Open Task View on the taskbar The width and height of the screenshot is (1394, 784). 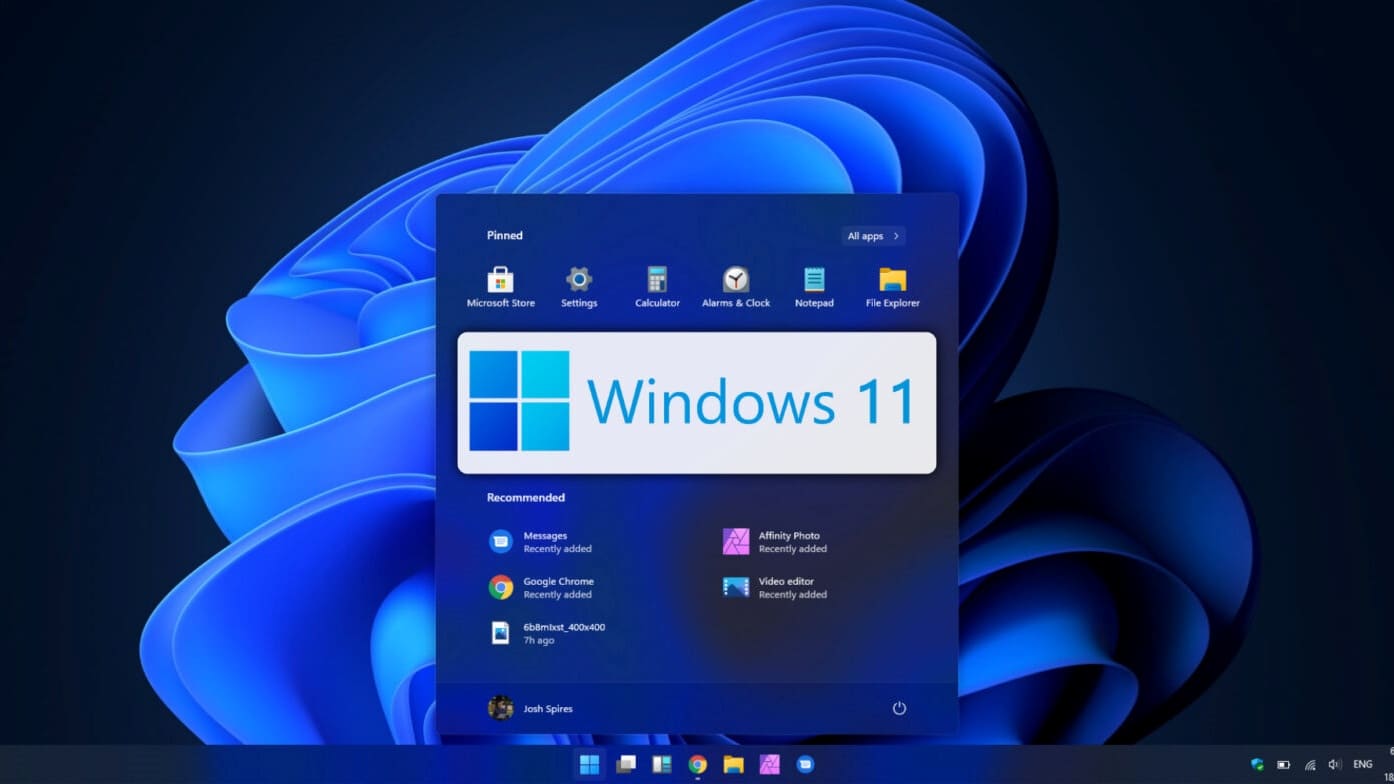click(x=626, y=765)
